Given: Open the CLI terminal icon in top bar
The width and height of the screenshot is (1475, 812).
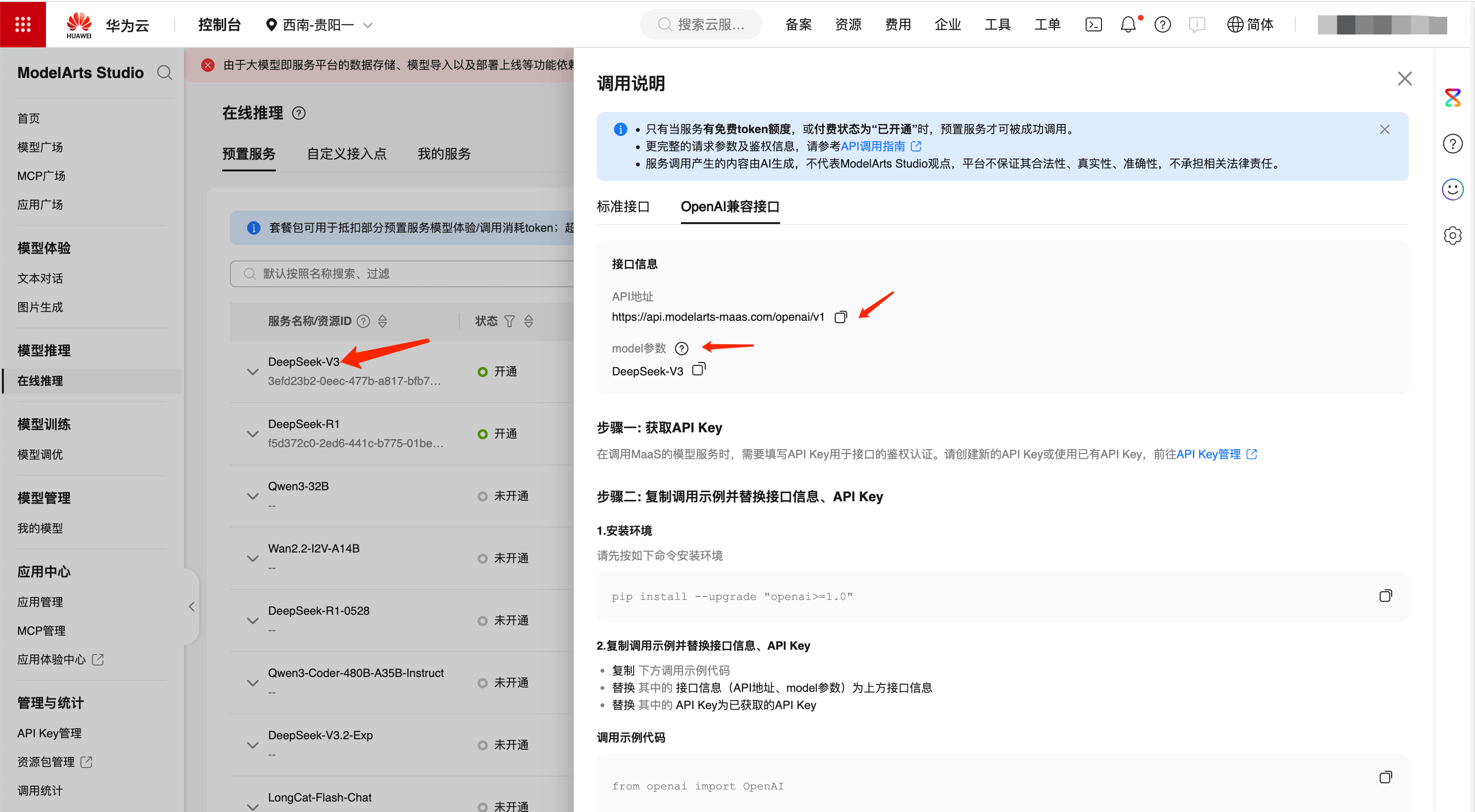Looking at the screenshot, I should coord(1094,24).
